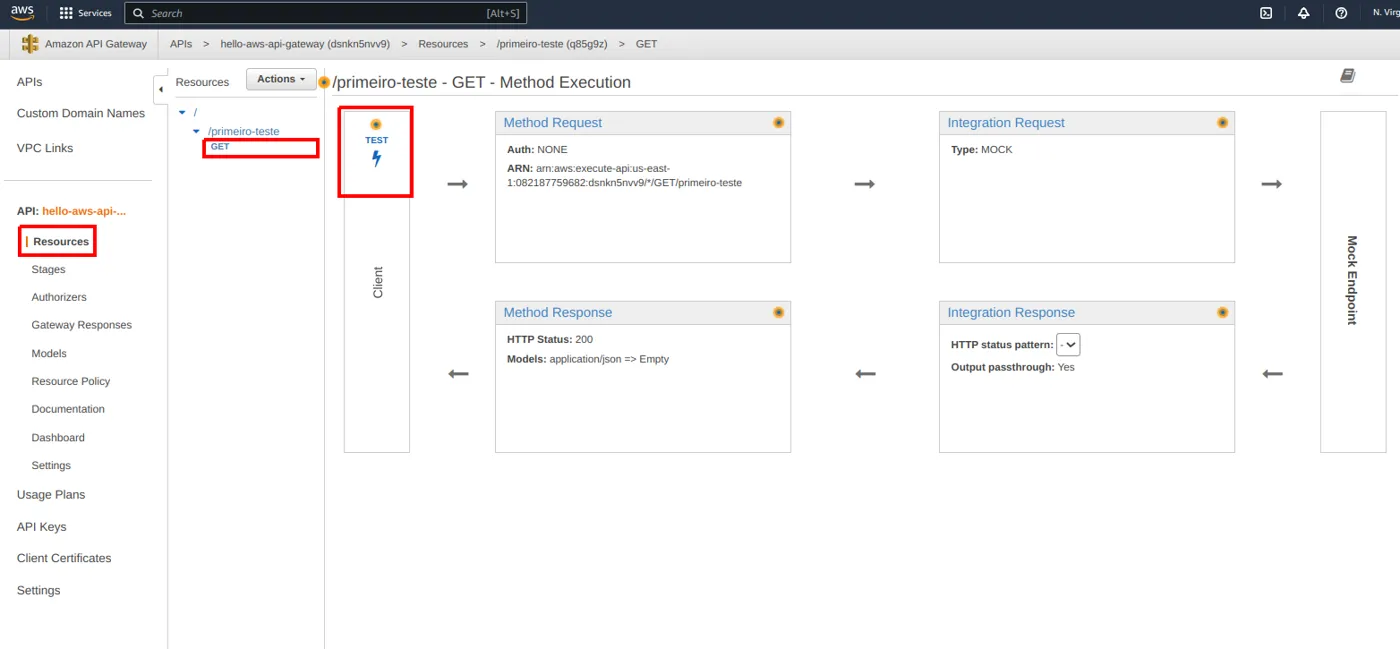Image resolution: width=1400 pixels, height=649 pixels.
Task: Click the info dot above TEST
Action: (376, 125)
